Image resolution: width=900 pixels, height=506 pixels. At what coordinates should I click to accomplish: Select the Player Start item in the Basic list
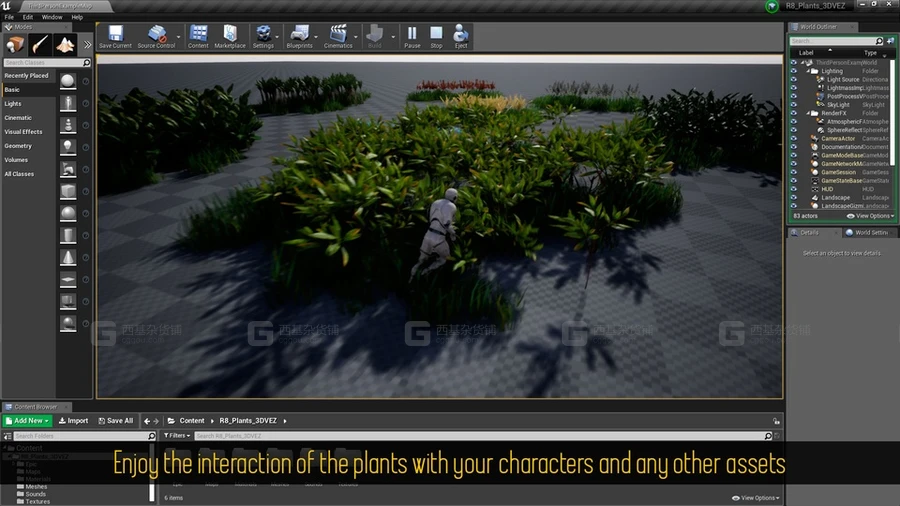point(68,169)
